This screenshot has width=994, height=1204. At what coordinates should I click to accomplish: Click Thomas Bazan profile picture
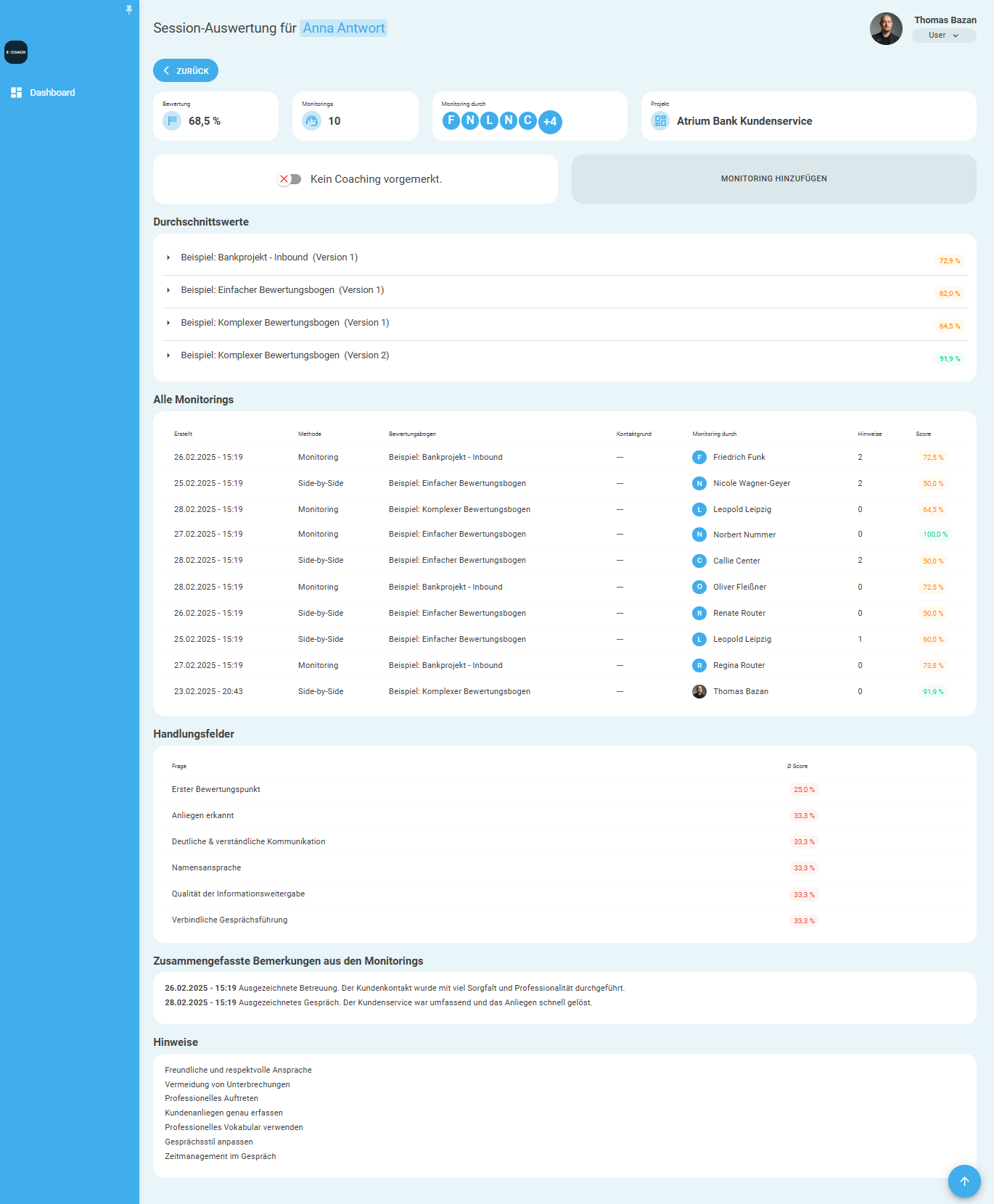coord(886,28)
